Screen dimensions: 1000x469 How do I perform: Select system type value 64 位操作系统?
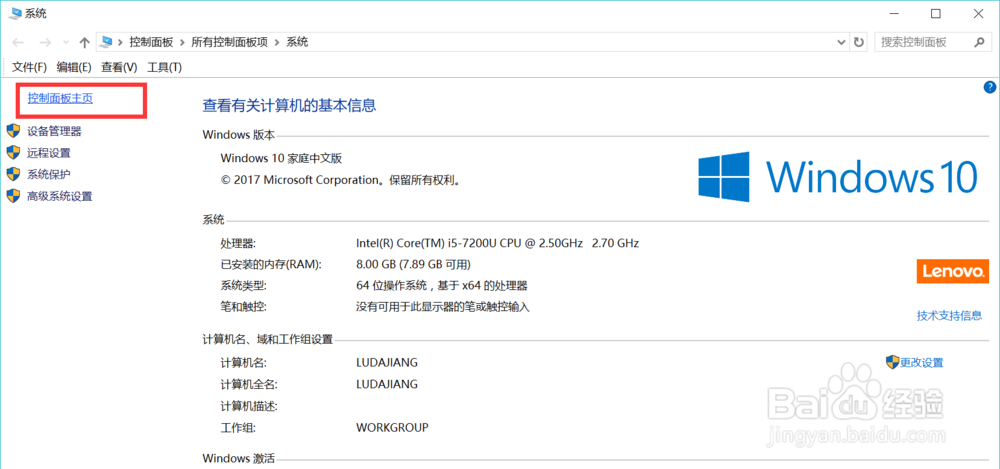(x=442, y=285)
